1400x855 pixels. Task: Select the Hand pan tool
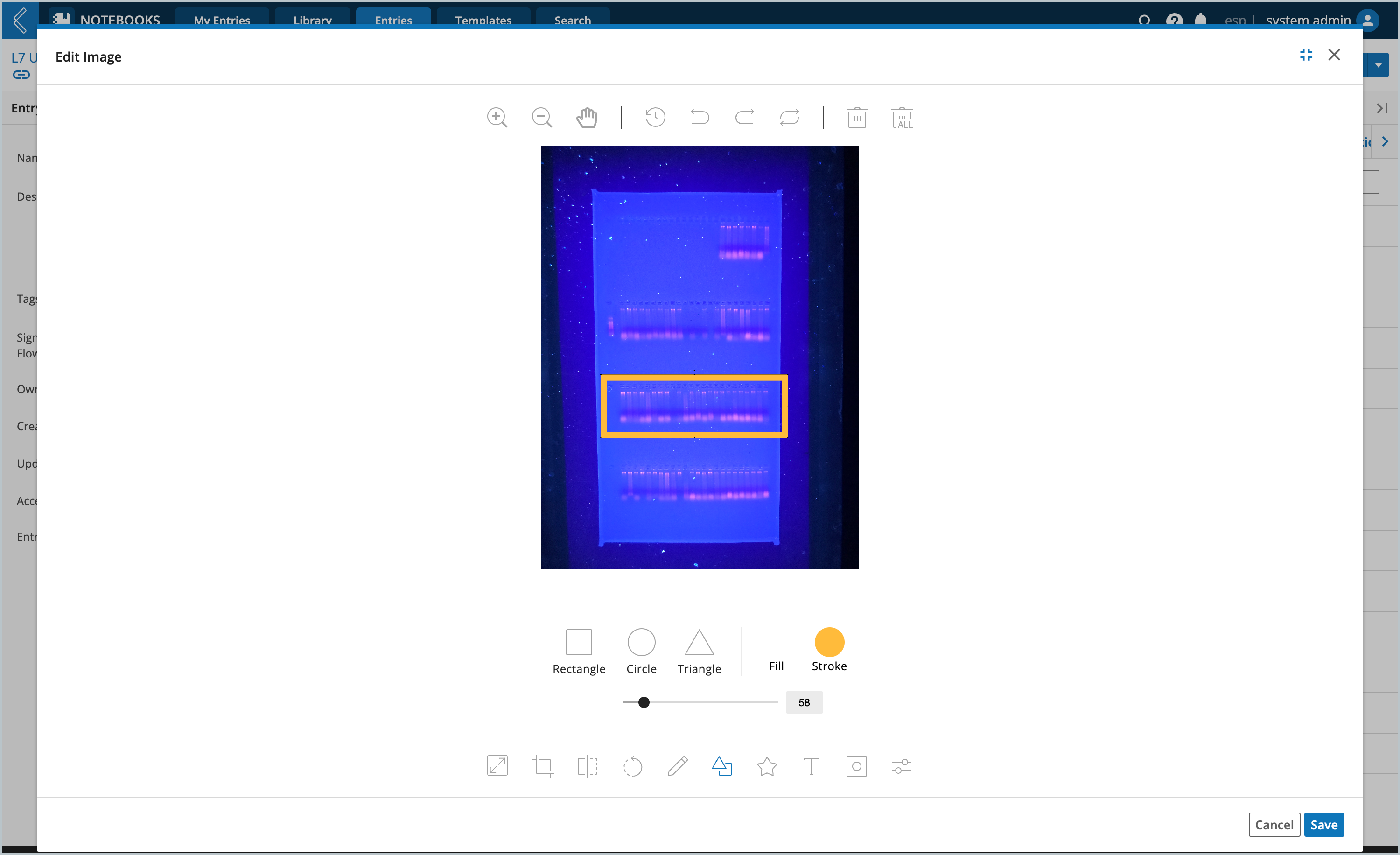[587, 118]
